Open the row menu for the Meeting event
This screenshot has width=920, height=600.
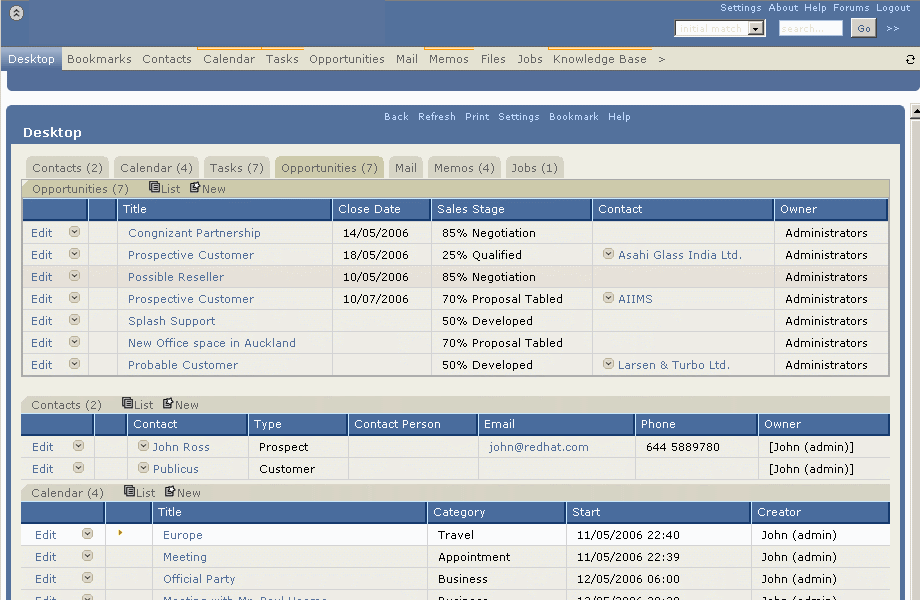tap(87, 555)
